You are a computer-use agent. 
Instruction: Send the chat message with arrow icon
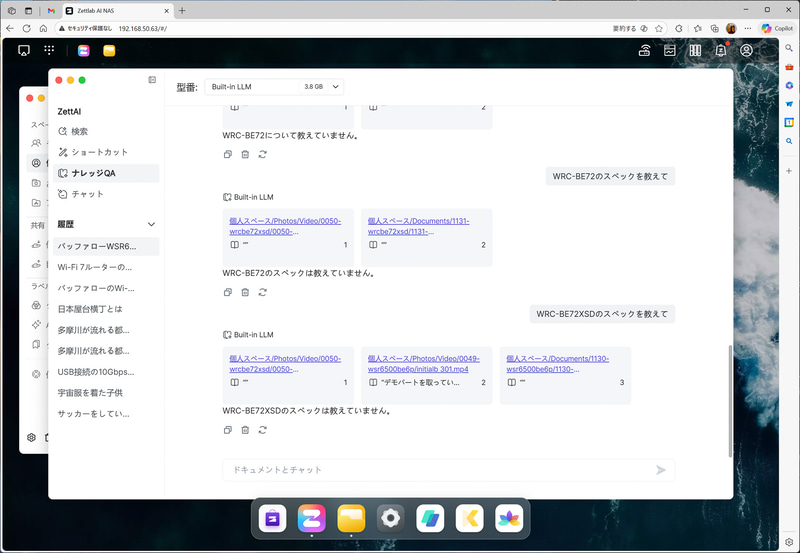point(661,470)
